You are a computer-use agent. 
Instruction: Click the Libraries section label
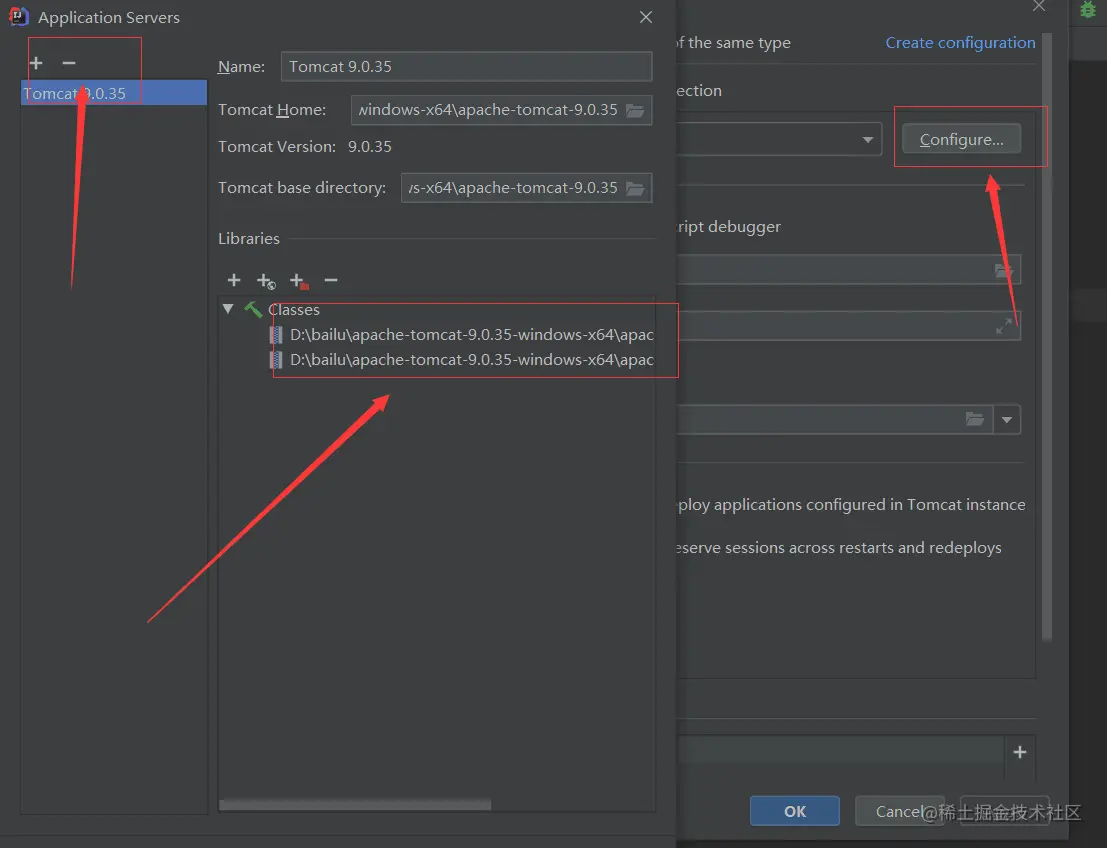click(x=249, y=239)
